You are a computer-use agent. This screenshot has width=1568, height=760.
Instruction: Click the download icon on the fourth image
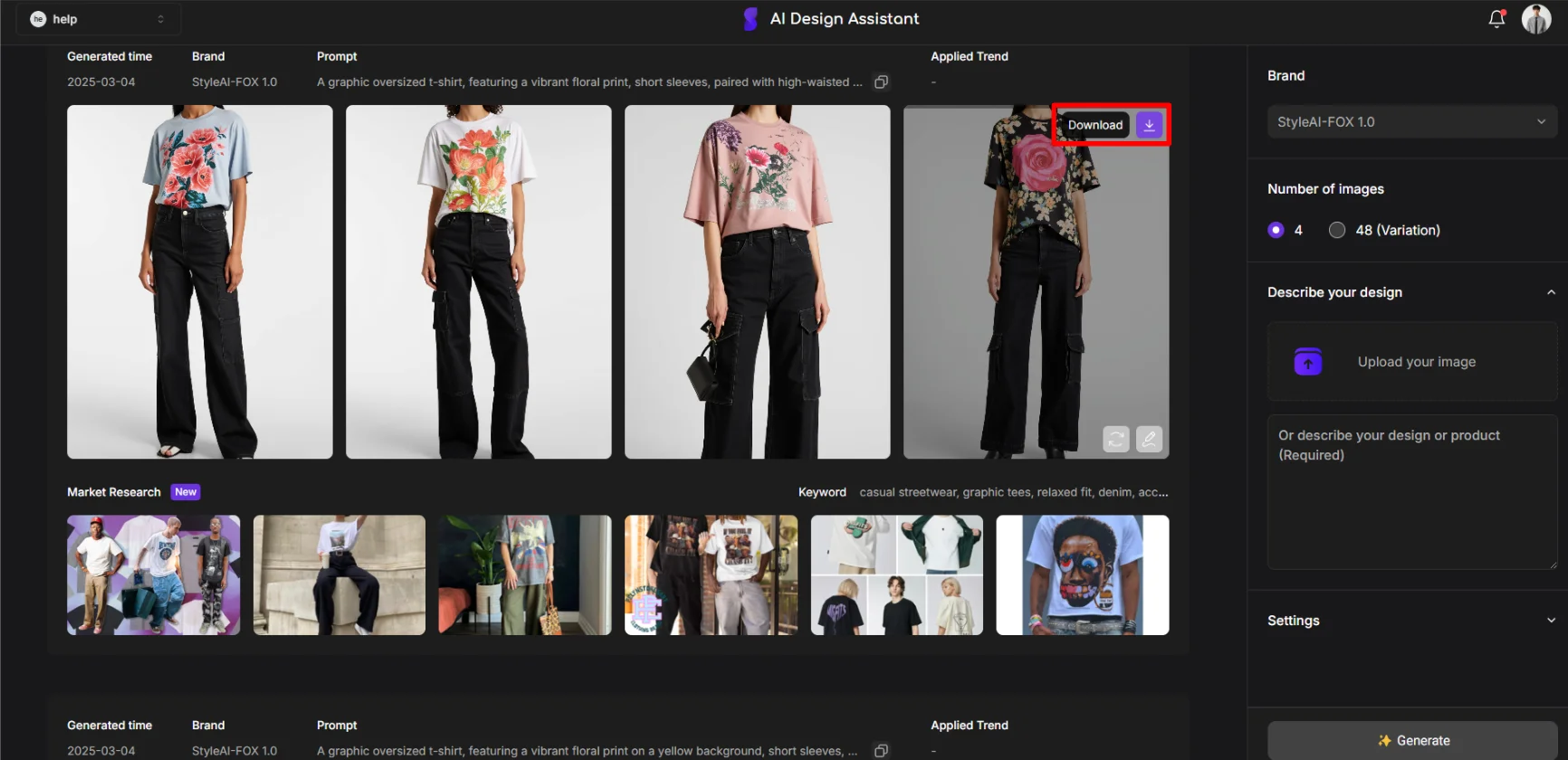(1149, 125)
